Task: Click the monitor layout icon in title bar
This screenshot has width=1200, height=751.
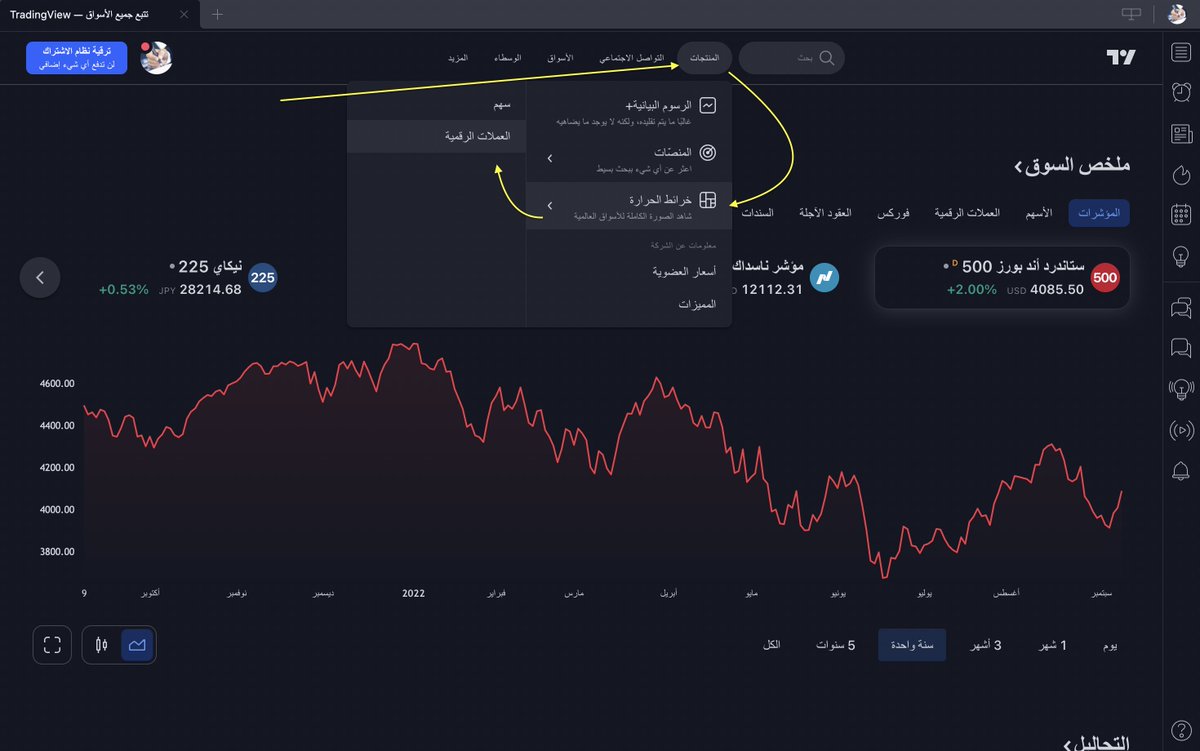Action: [1131, 14]
